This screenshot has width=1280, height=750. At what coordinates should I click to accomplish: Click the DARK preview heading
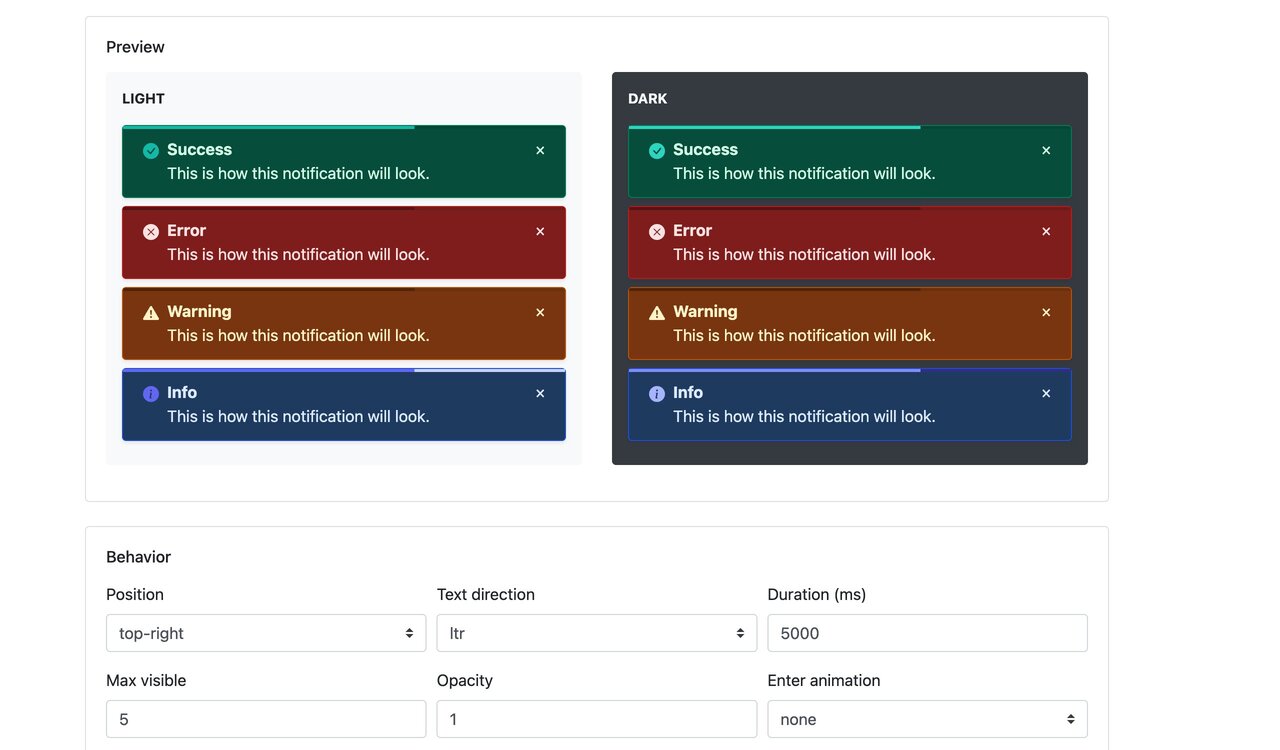coord(647,98)
